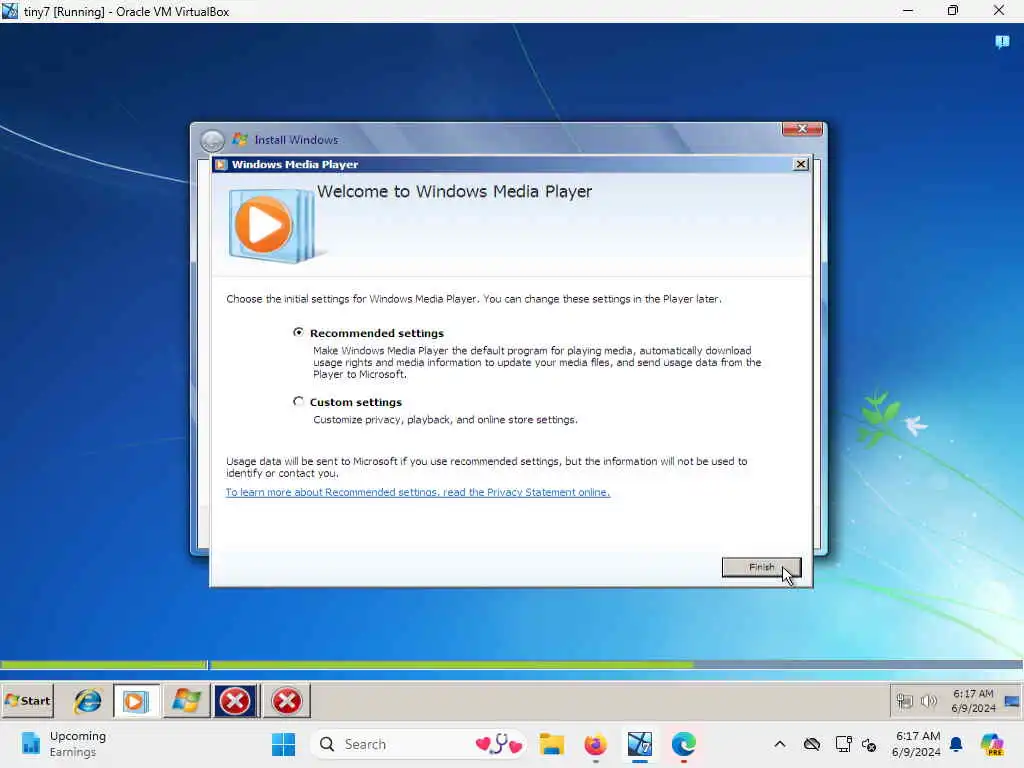1024x768 pixels.
Task: Click the second red X taskbar icon
Action: [x=286, y=701]
